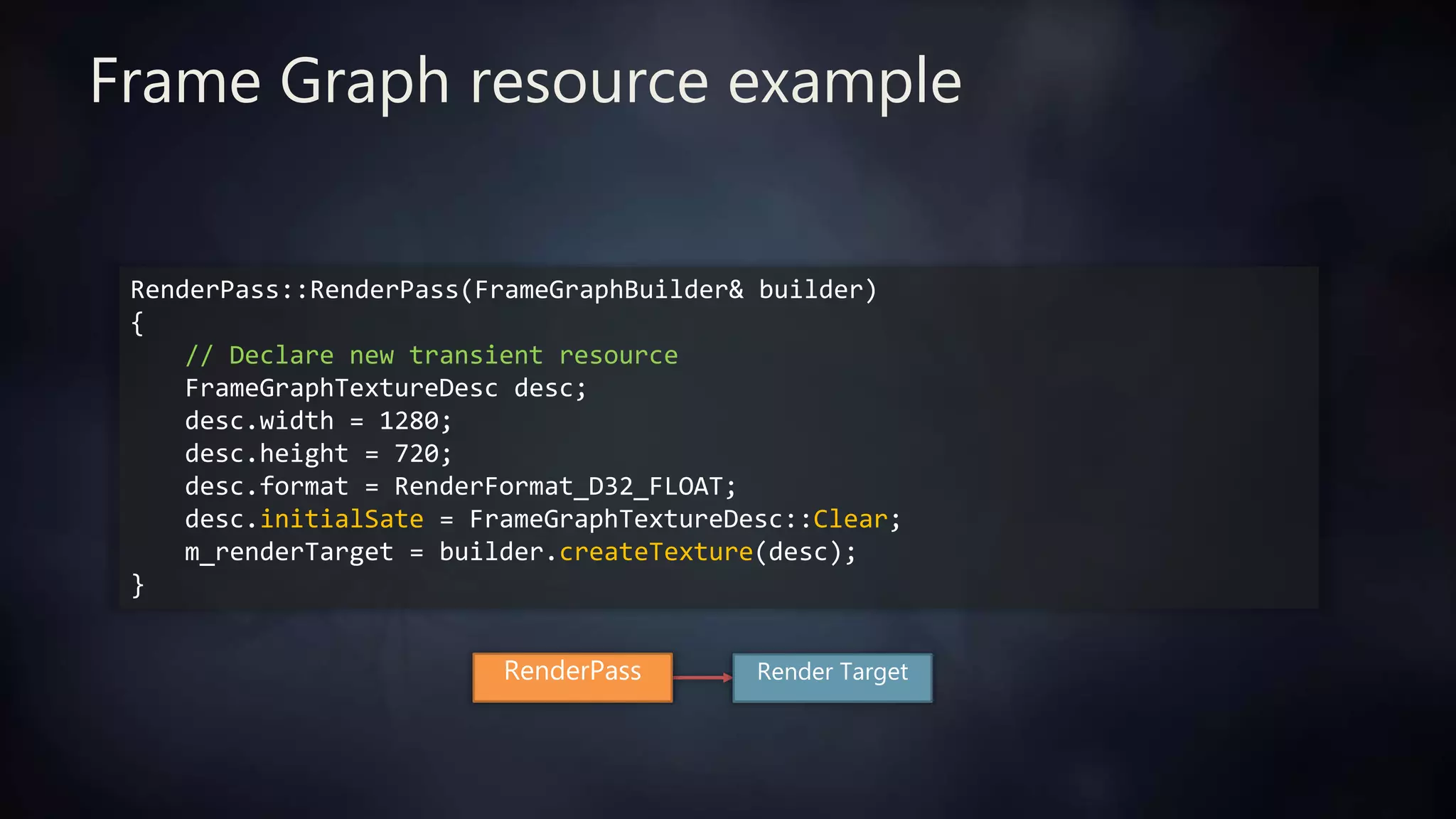Click the RenderPass::RenderPass constructor name

click(294, 290)
